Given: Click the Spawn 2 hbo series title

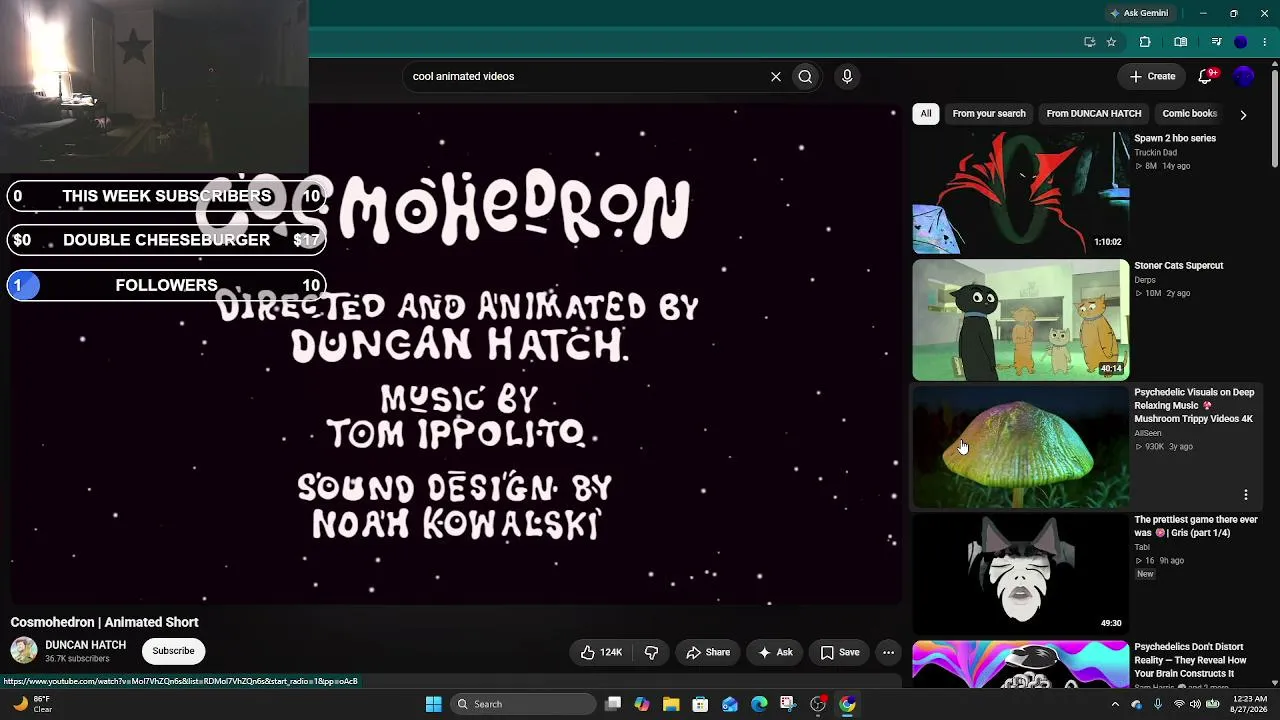Looking at the screenshot, I should (1175, 138).
